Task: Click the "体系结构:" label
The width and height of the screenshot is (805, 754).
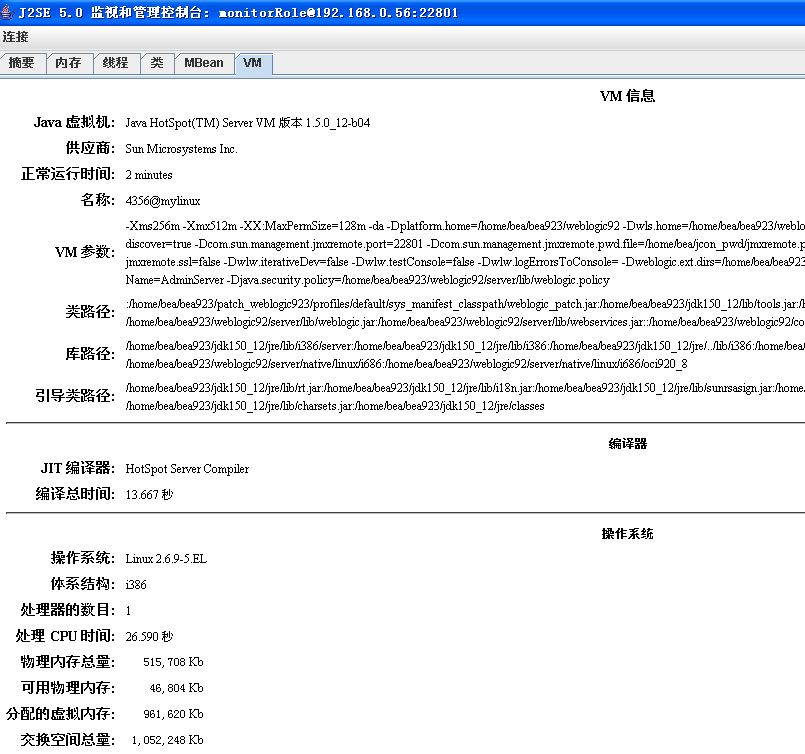Action: pos(83,584)
